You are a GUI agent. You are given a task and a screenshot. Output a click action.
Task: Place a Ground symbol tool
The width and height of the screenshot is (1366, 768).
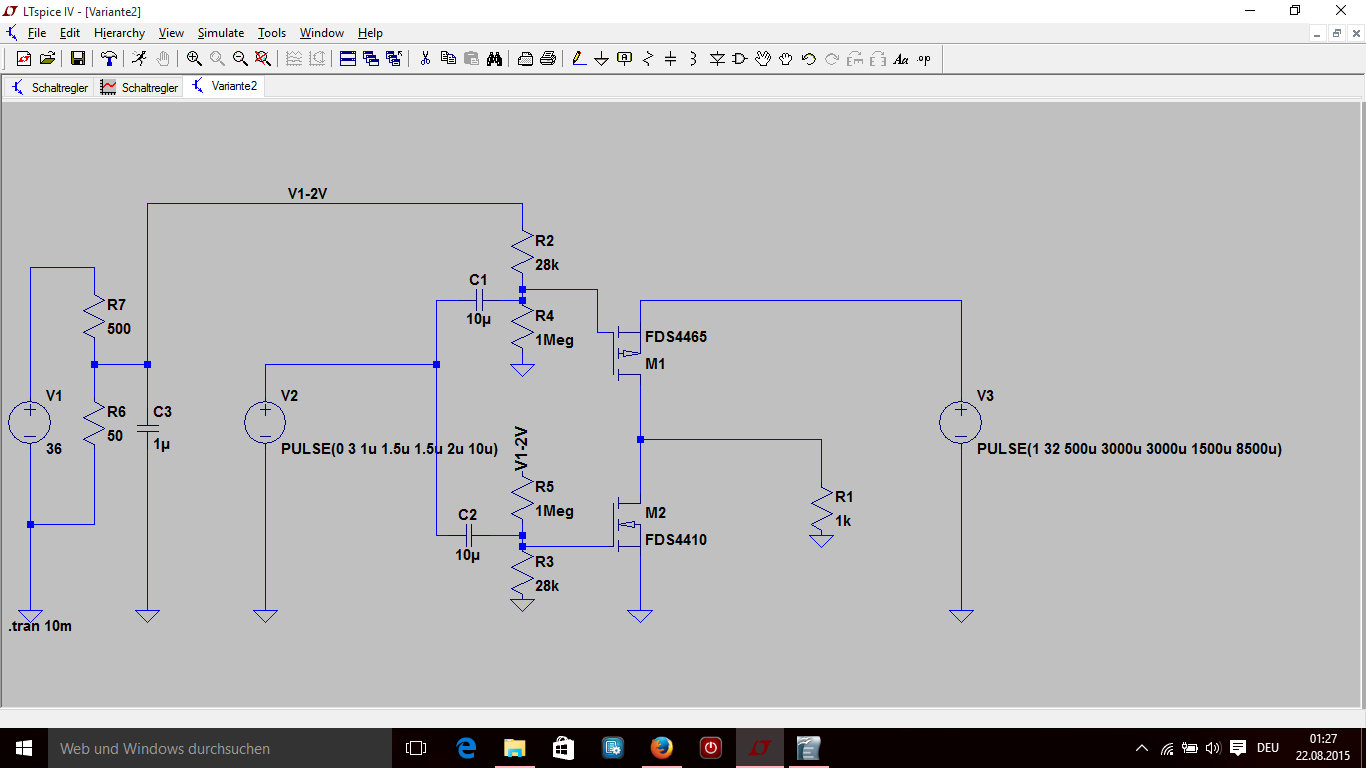pyautogui.click(x=602, y=59)
